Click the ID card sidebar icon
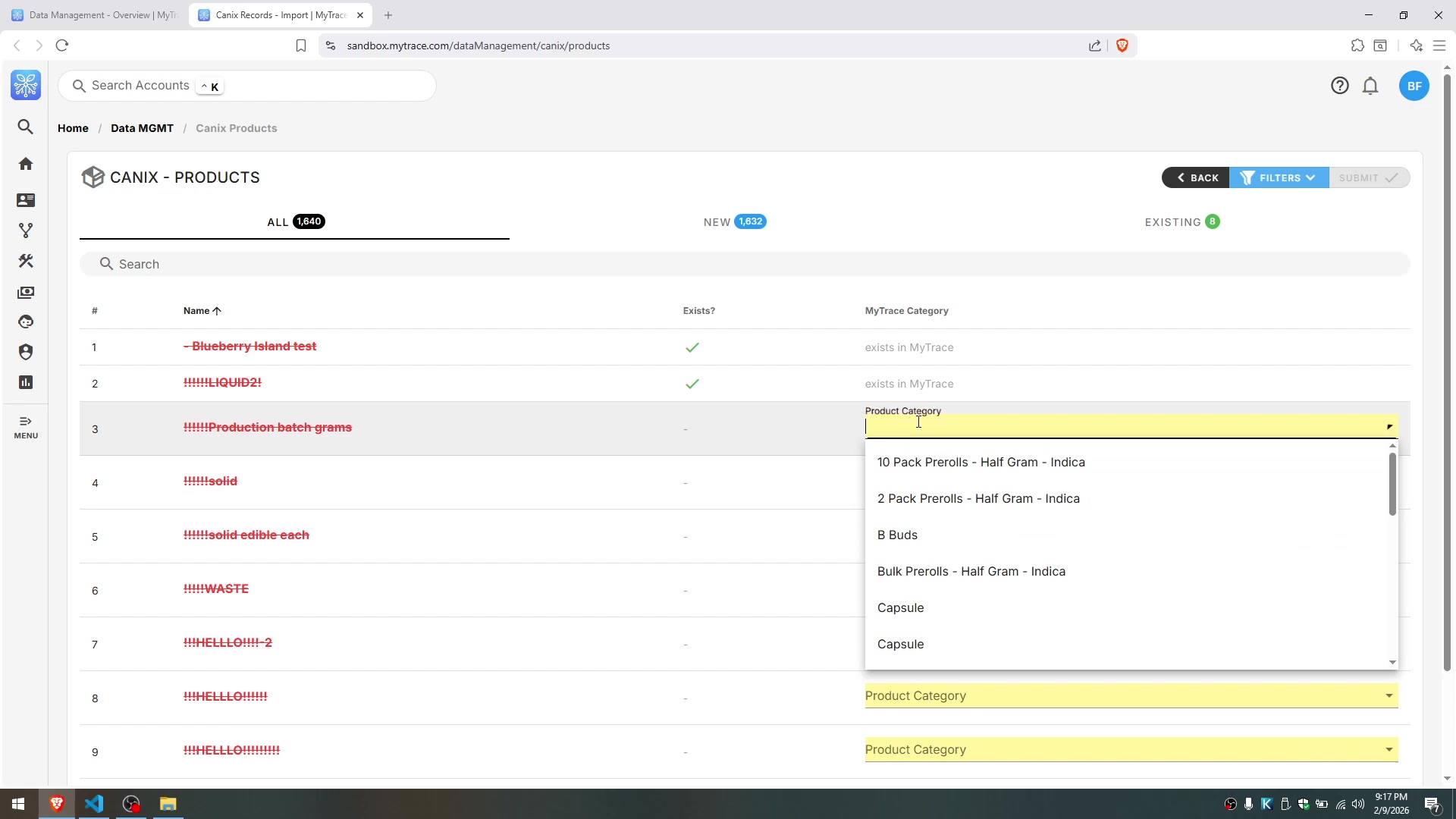The width and height of the screenshot is (1456, 819). point(26,200)
